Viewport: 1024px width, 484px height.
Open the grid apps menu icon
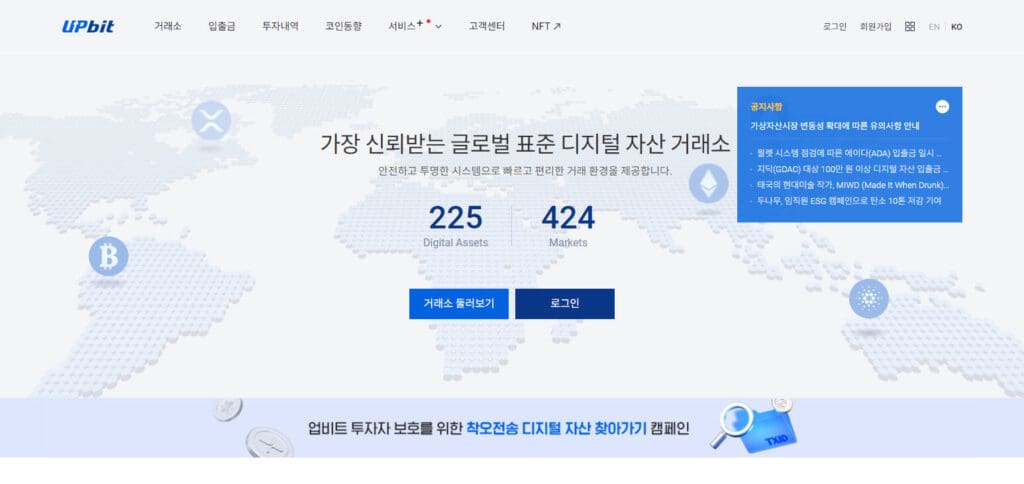click(910, 27)
